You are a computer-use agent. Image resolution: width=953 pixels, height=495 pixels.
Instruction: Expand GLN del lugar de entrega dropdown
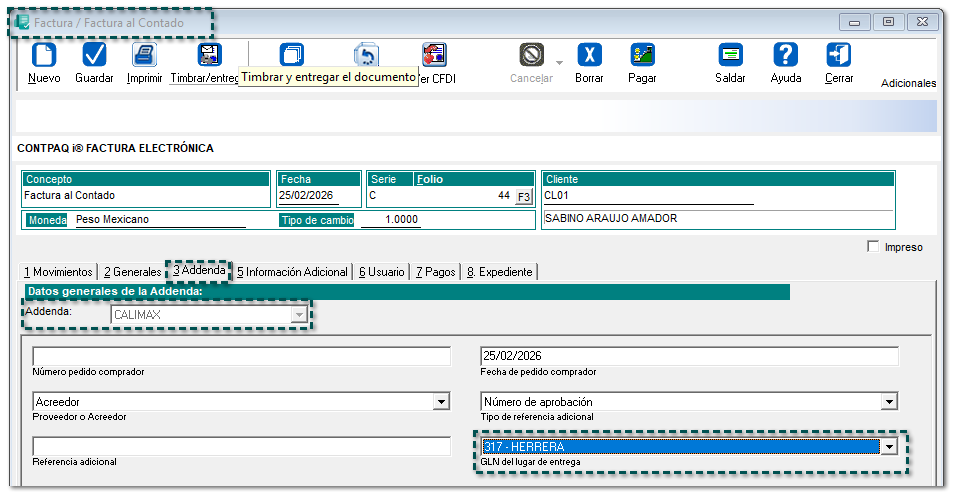point(889,447)
